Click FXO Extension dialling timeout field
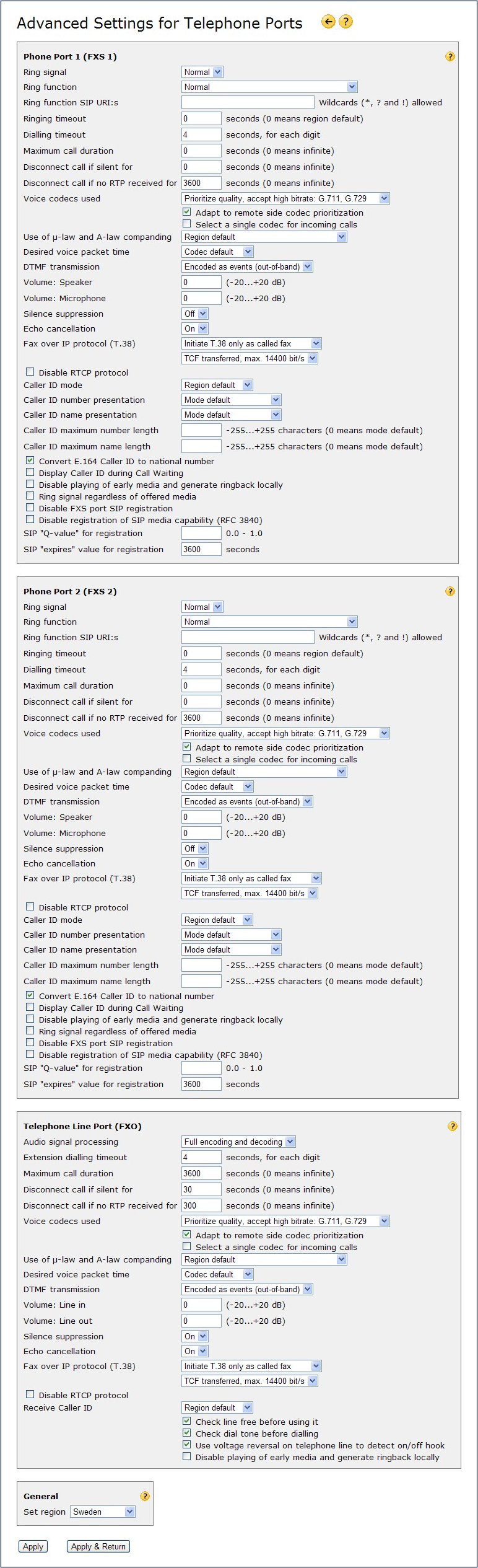 click(x=201, y=1157)
